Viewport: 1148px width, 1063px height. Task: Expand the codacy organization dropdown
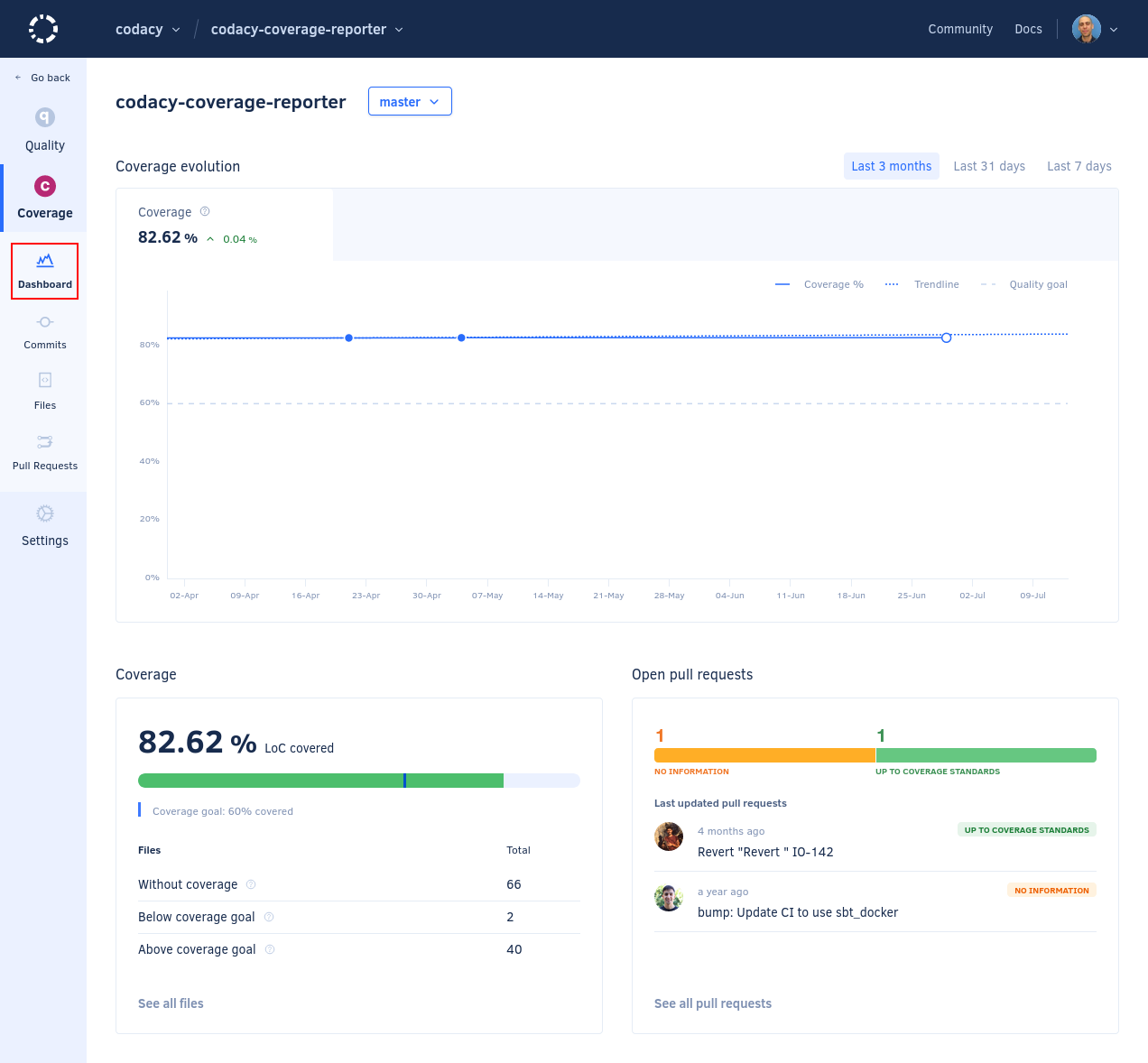[x=147, y=29]
